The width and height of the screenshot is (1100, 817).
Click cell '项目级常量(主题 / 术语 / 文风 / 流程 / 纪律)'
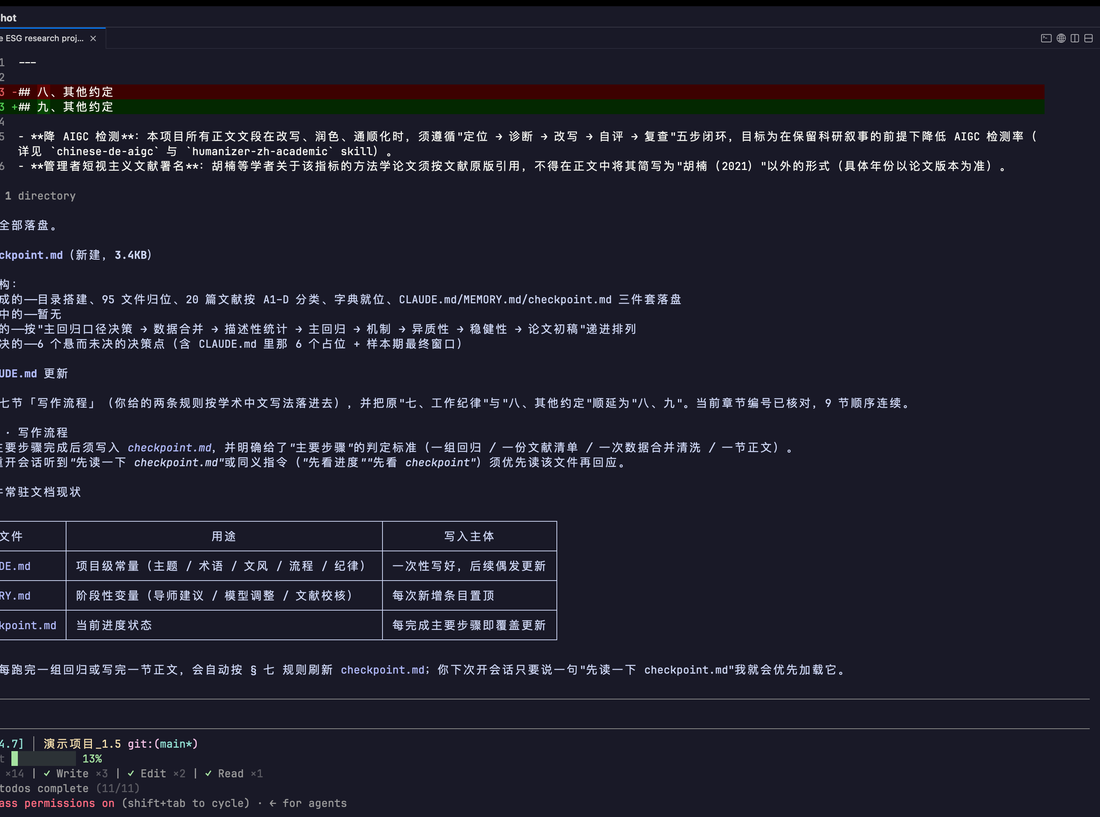click(224, 566)
